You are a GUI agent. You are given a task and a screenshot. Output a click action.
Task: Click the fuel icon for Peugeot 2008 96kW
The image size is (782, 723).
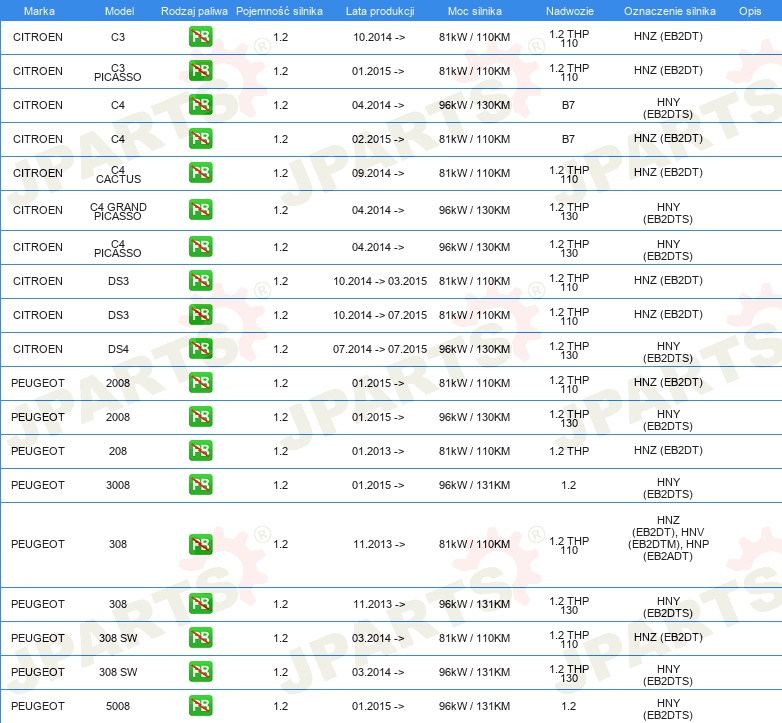coord(200,417)
